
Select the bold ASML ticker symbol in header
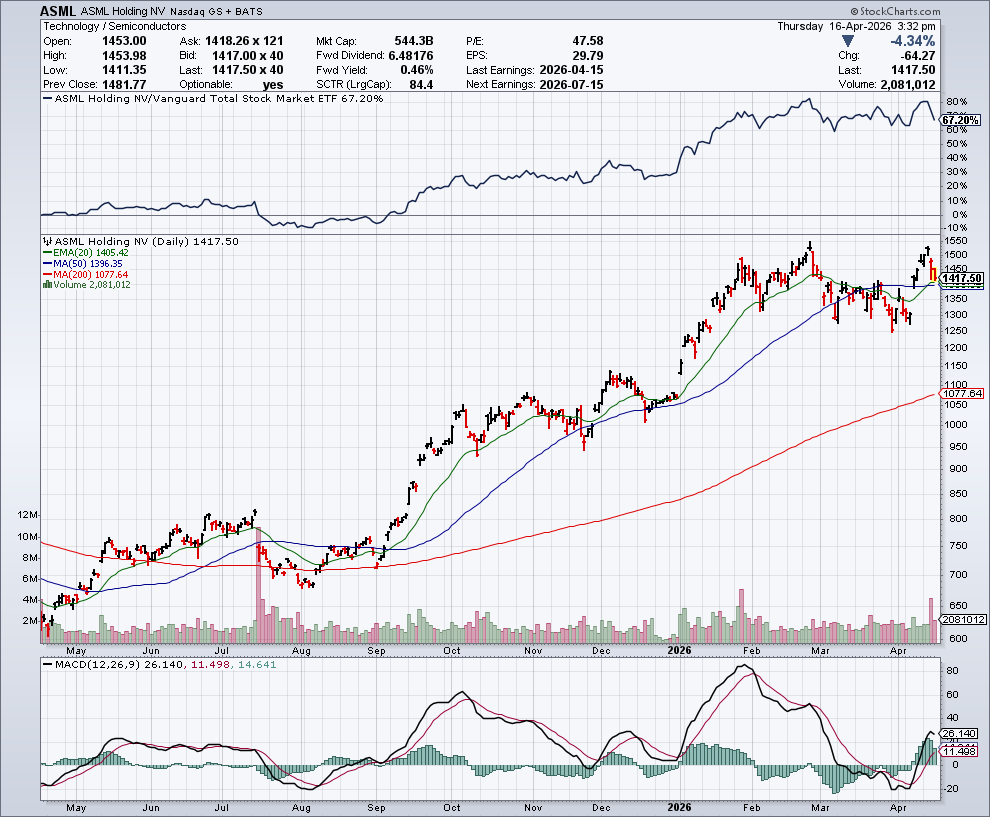click(59, 10)
